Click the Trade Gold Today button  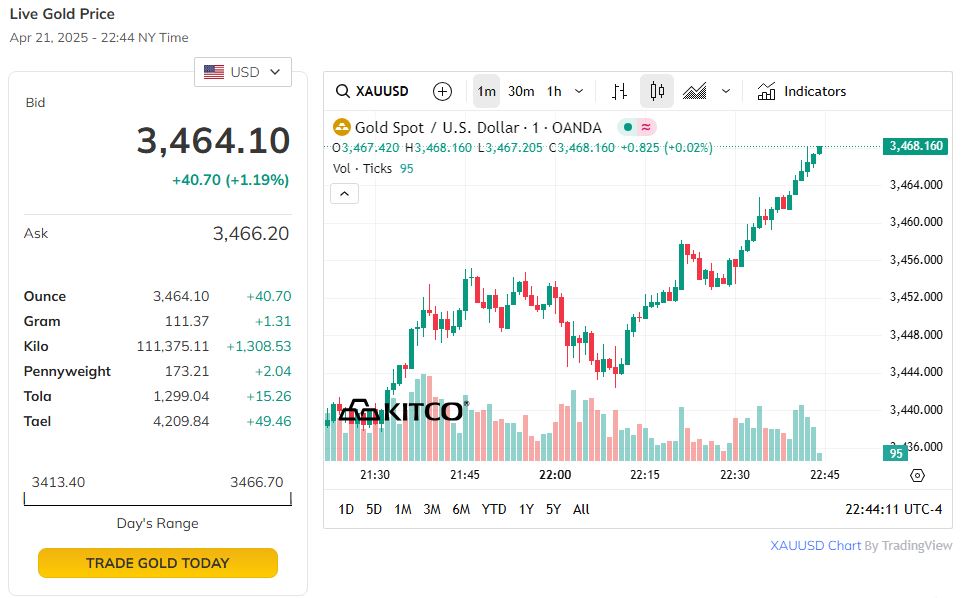158,563
